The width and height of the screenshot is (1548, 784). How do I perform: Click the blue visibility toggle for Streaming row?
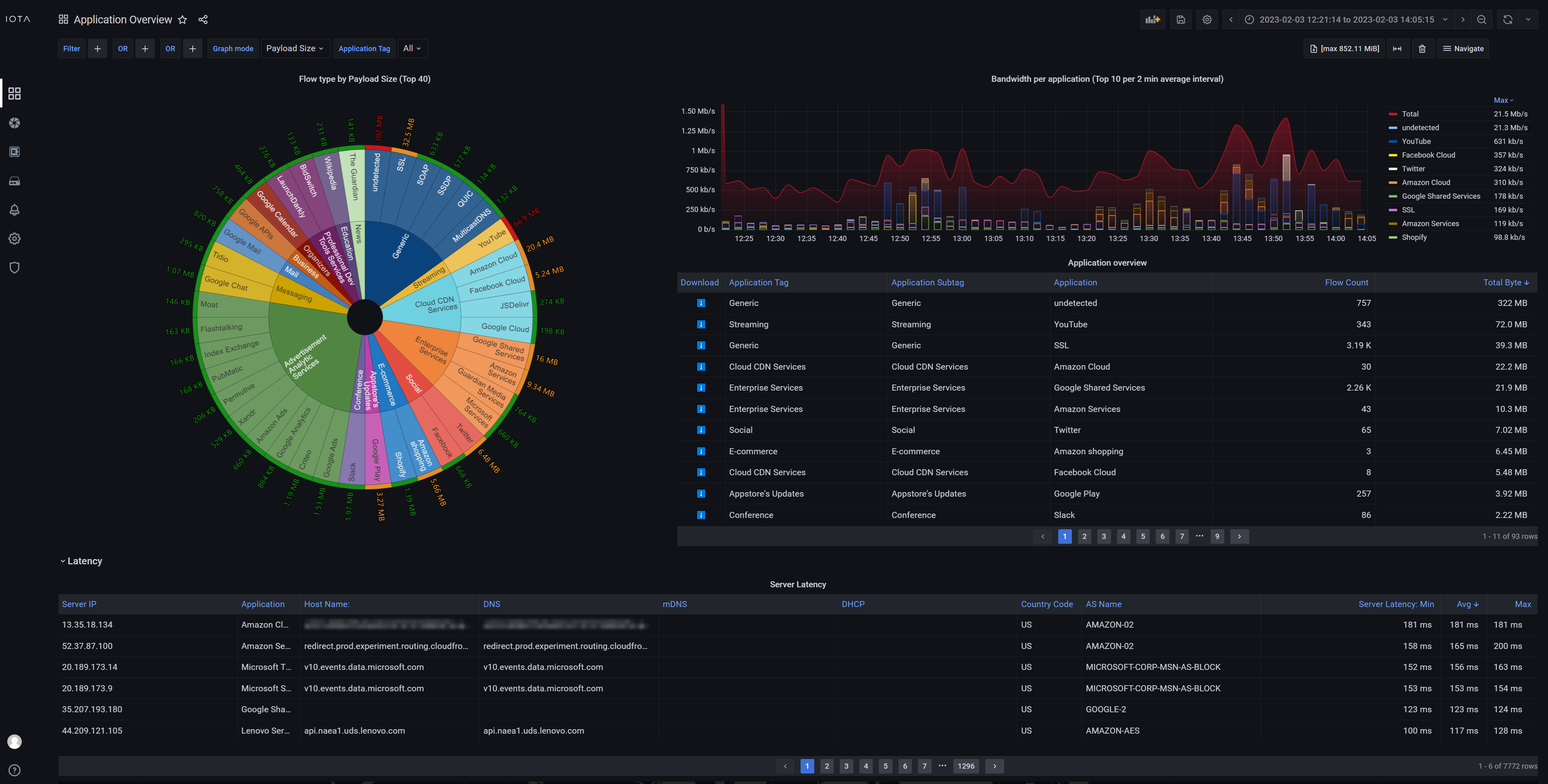point(699,325)
